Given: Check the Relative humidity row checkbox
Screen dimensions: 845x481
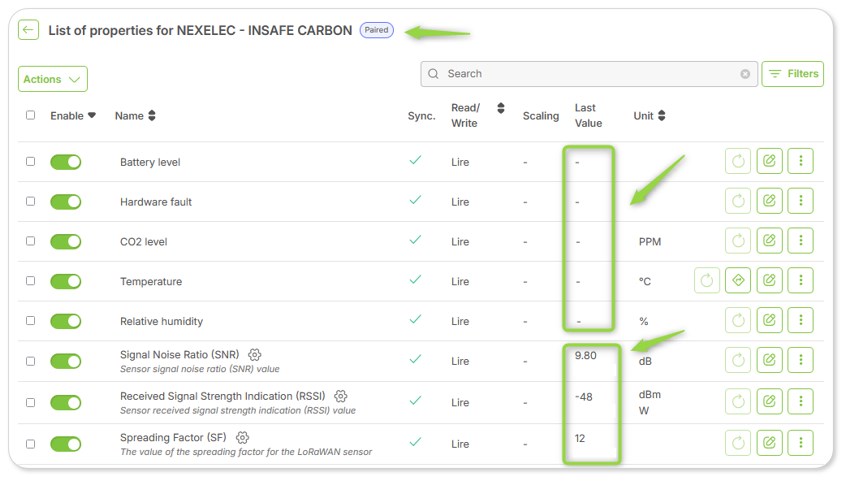Looking at the screenshot, I should pyautogui.click(x=31, y=321).
